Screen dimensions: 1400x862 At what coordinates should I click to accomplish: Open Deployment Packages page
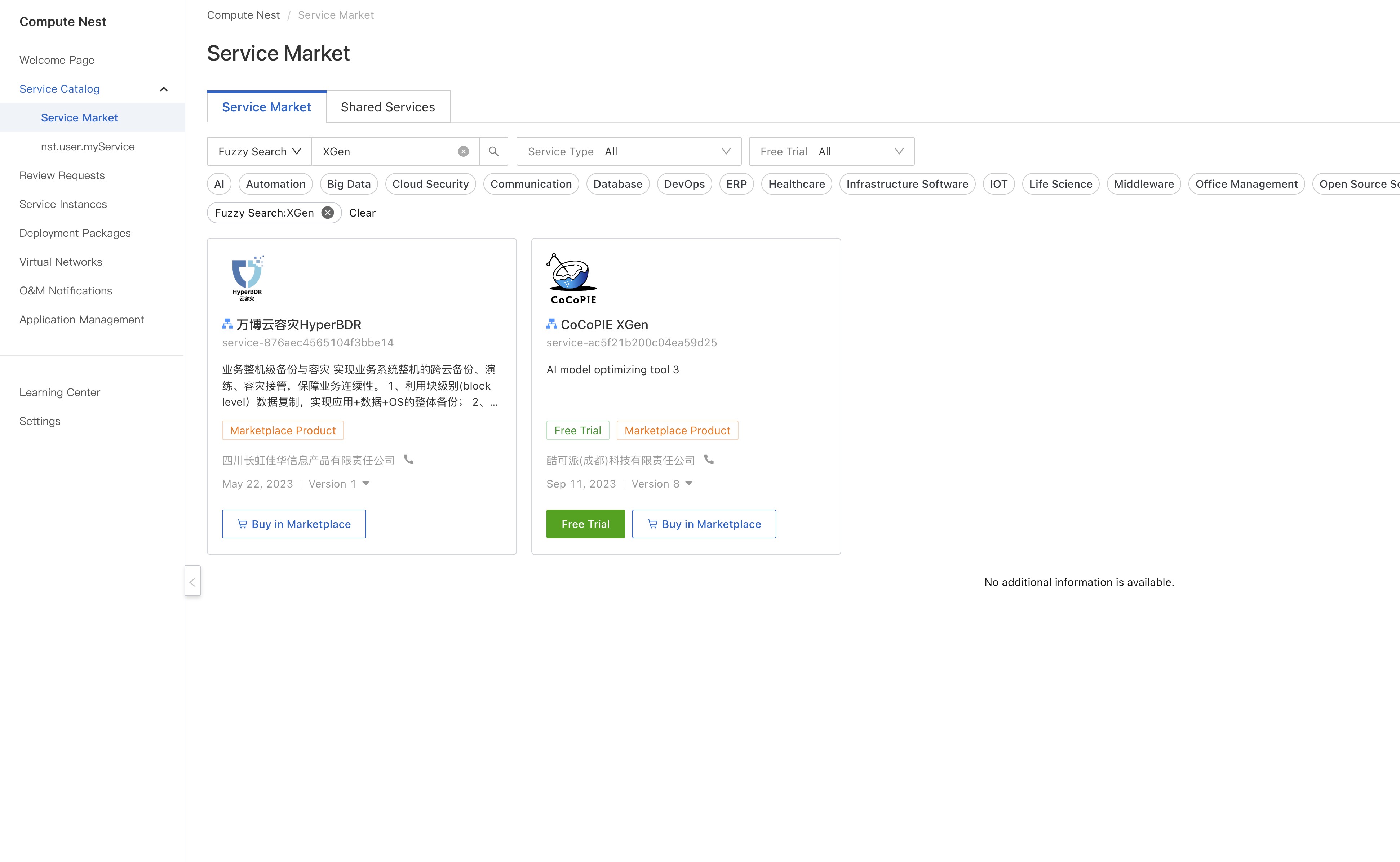(75, 232)
